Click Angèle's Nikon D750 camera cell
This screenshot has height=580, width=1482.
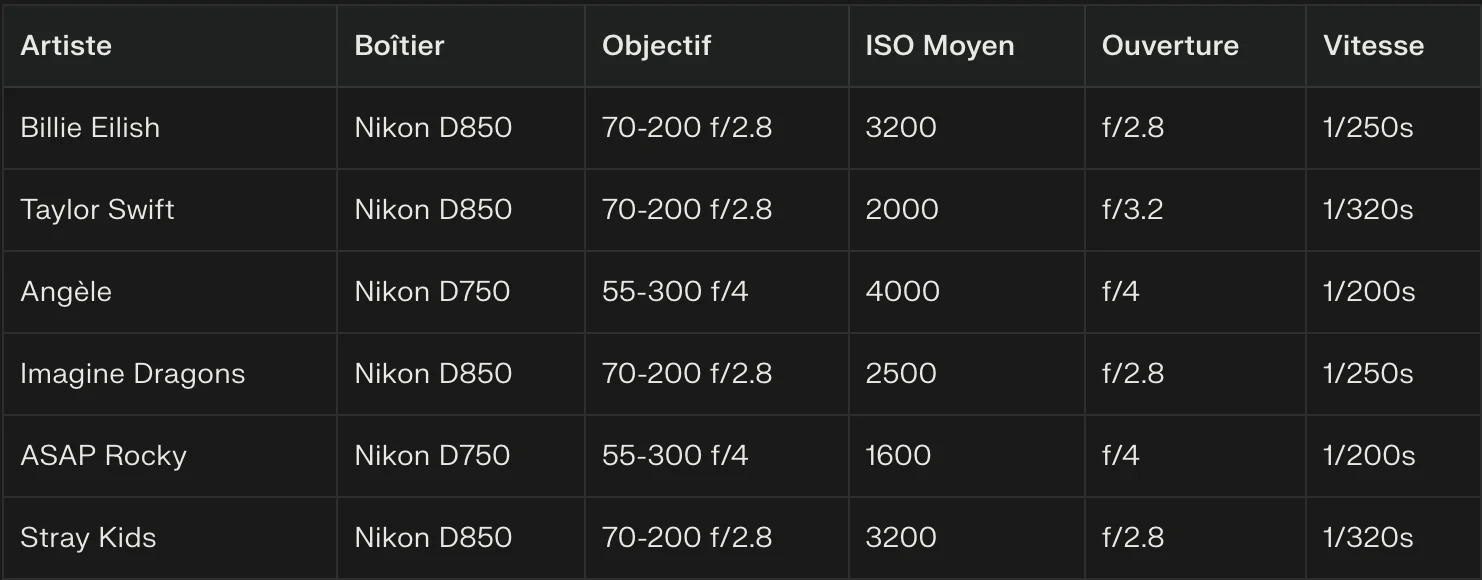click(432, 292)
